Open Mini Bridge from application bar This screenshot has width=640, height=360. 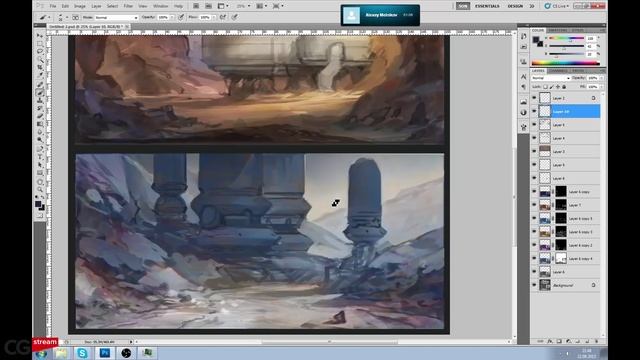click(x=208, y=6)
